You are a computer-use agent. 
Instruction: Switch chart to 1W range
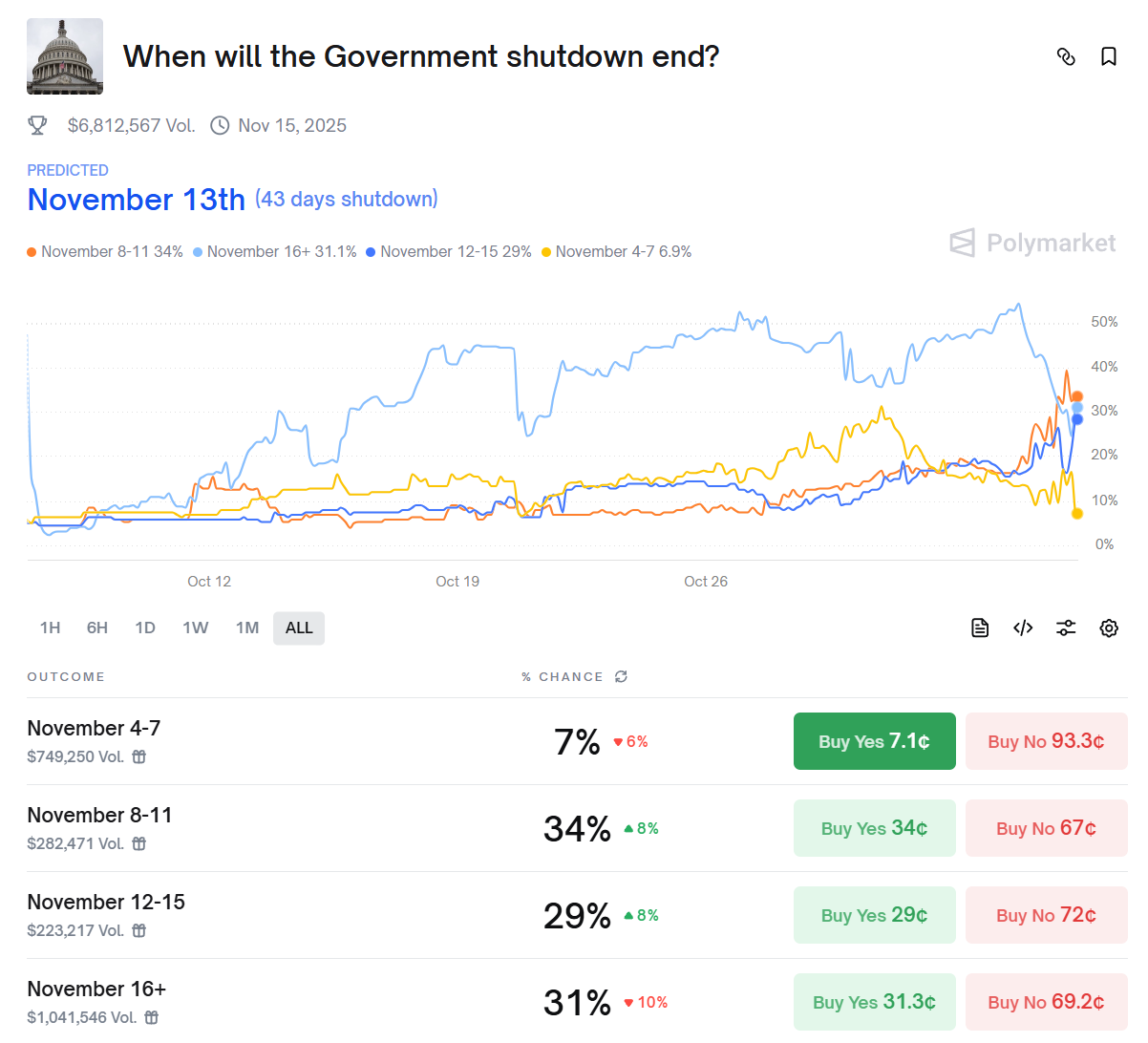[x=196, y=628]
